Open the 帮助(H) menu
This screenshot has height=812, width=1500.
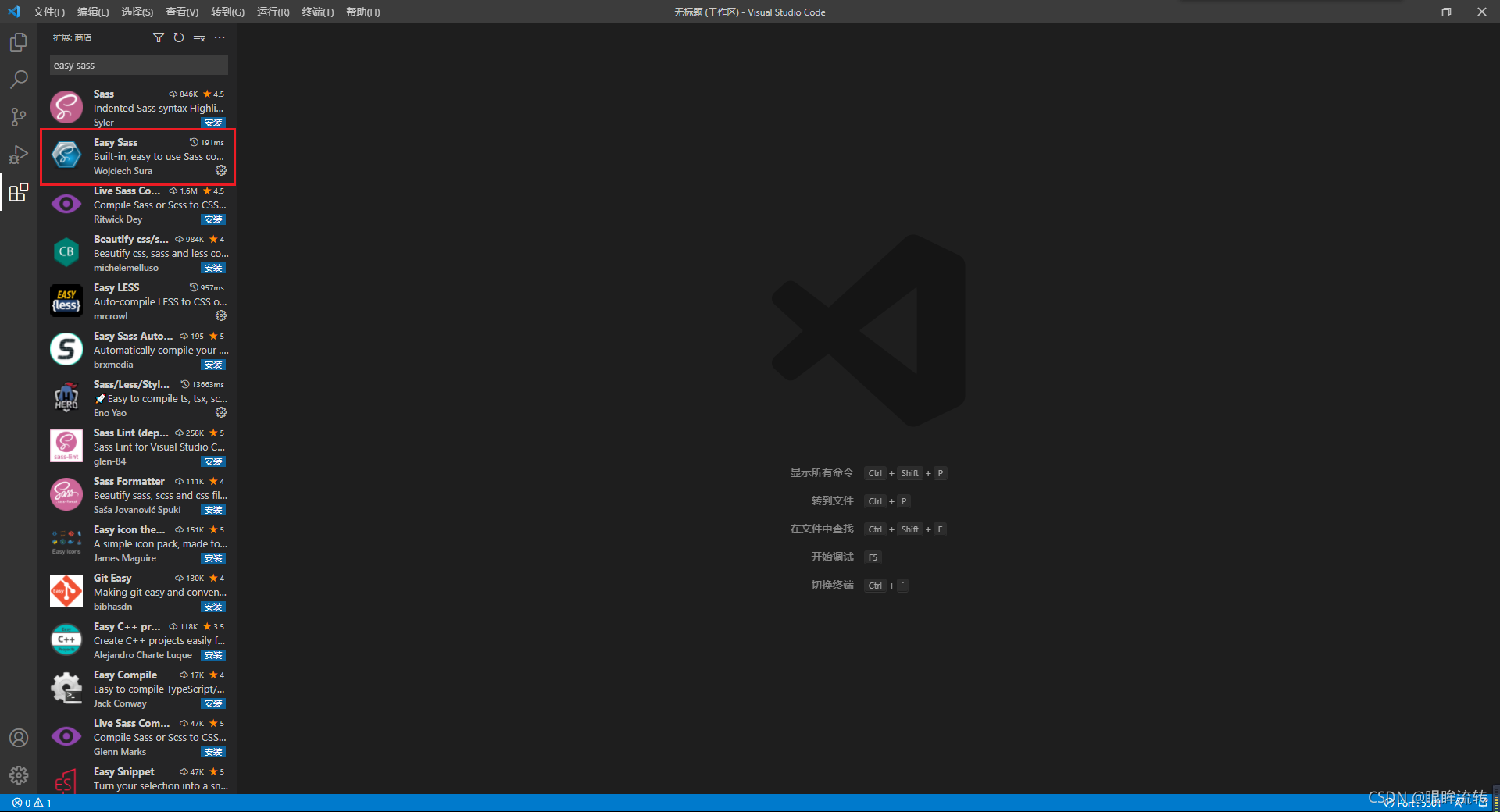tap(363, 12)
